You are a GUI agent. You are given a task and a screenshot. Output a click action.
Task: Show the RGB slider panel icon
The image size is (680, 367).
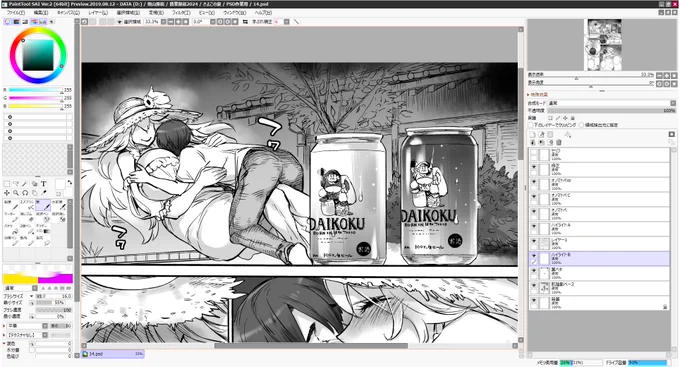point(16,22)
